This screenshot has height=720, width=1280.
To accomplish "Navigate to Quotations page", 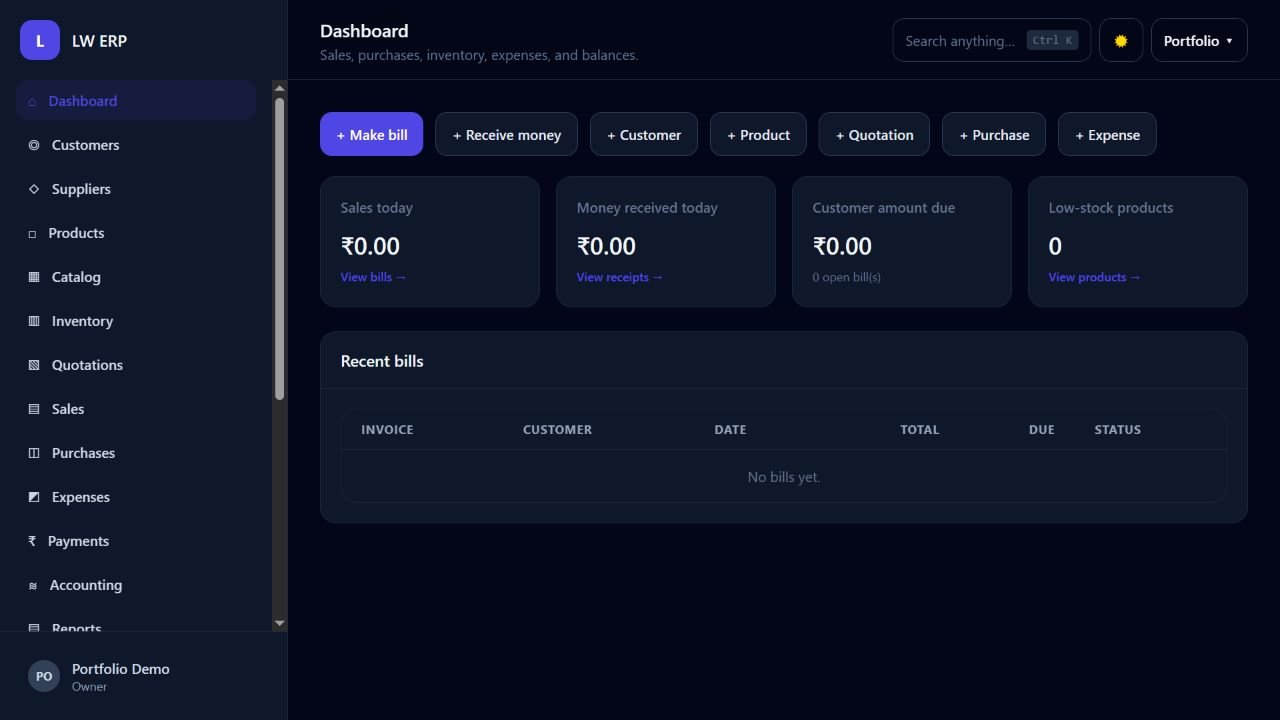I will [136, 365].
